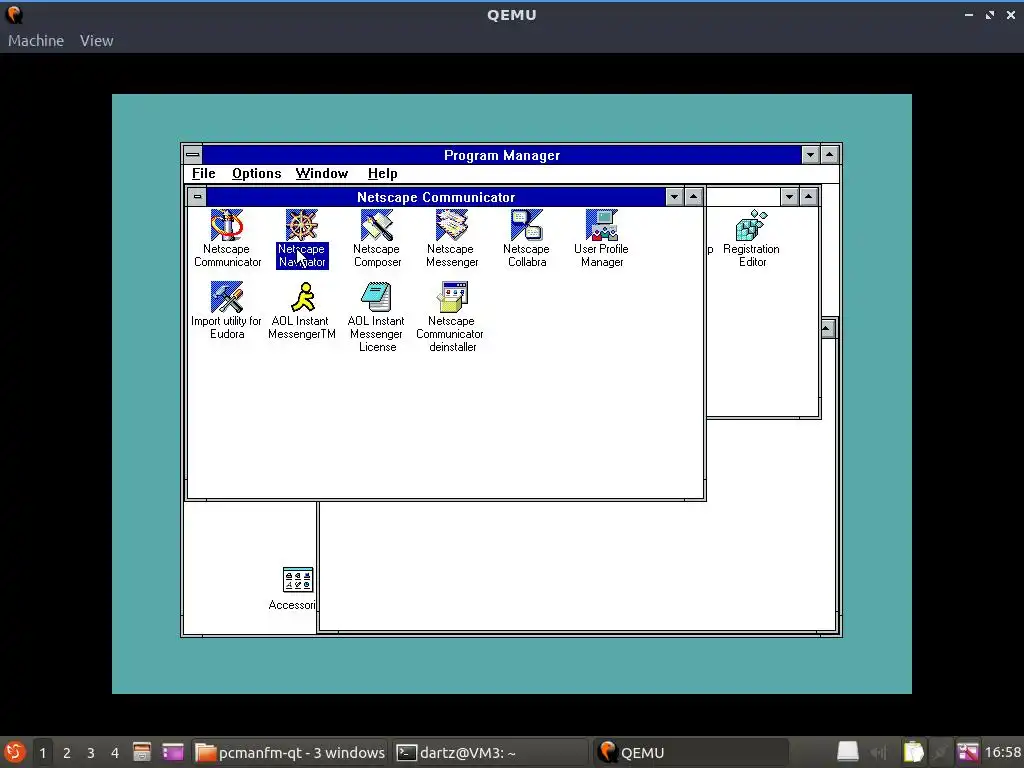Select the QEMU taskbar entry
This screenshot has height=768, width=1024.
click(x=692, y=753)
